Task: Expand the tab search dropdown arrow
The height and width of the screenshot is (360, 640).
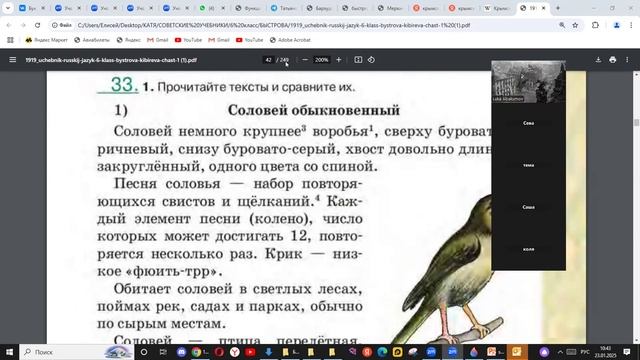Action: point(8,8)
